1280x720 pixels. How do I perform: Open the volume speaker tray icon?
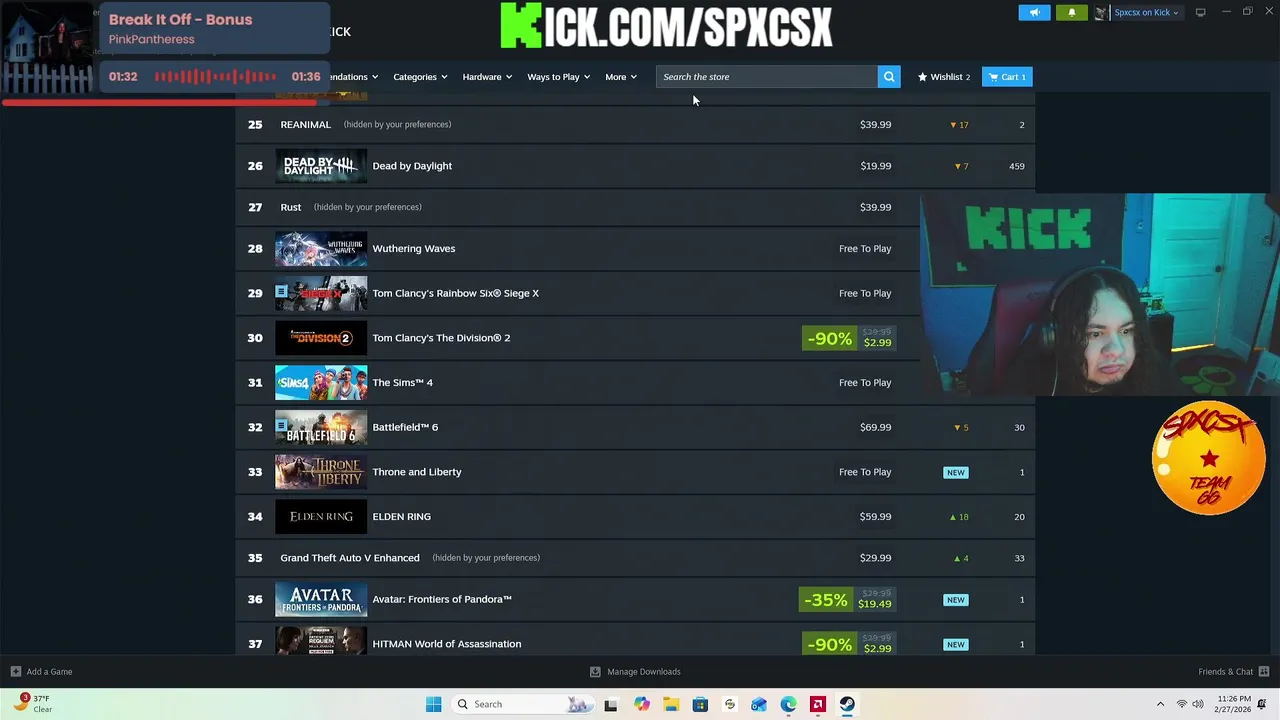click(1198, 704)
